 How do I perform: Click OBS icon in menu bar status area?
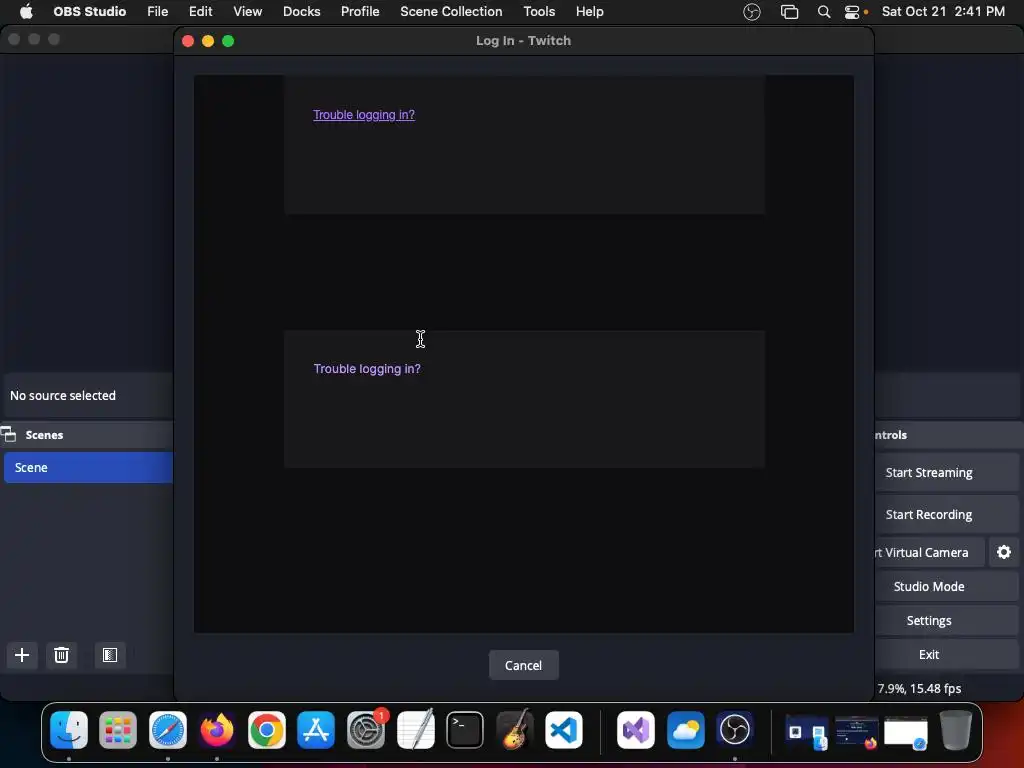pyautogui.click(x=752, y=12)
